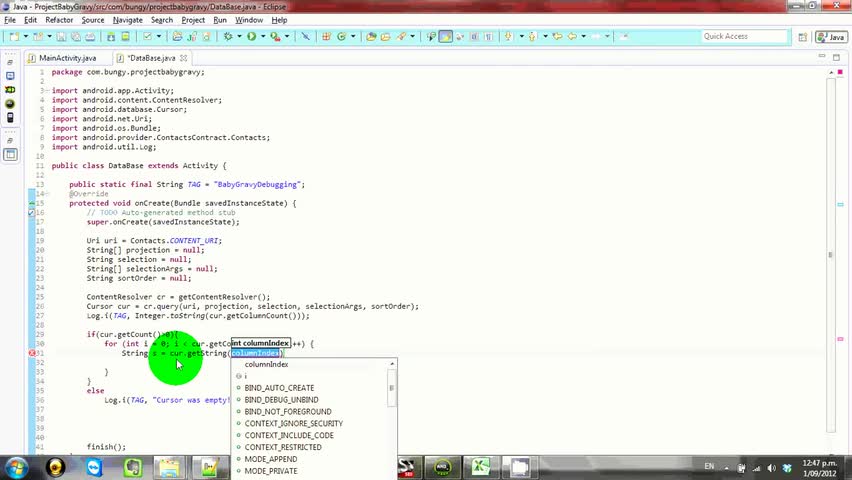The height and width of the screenshot is (480, 852).
Task: Open the New dropdown arrow beside New icon
Action: 26,36
